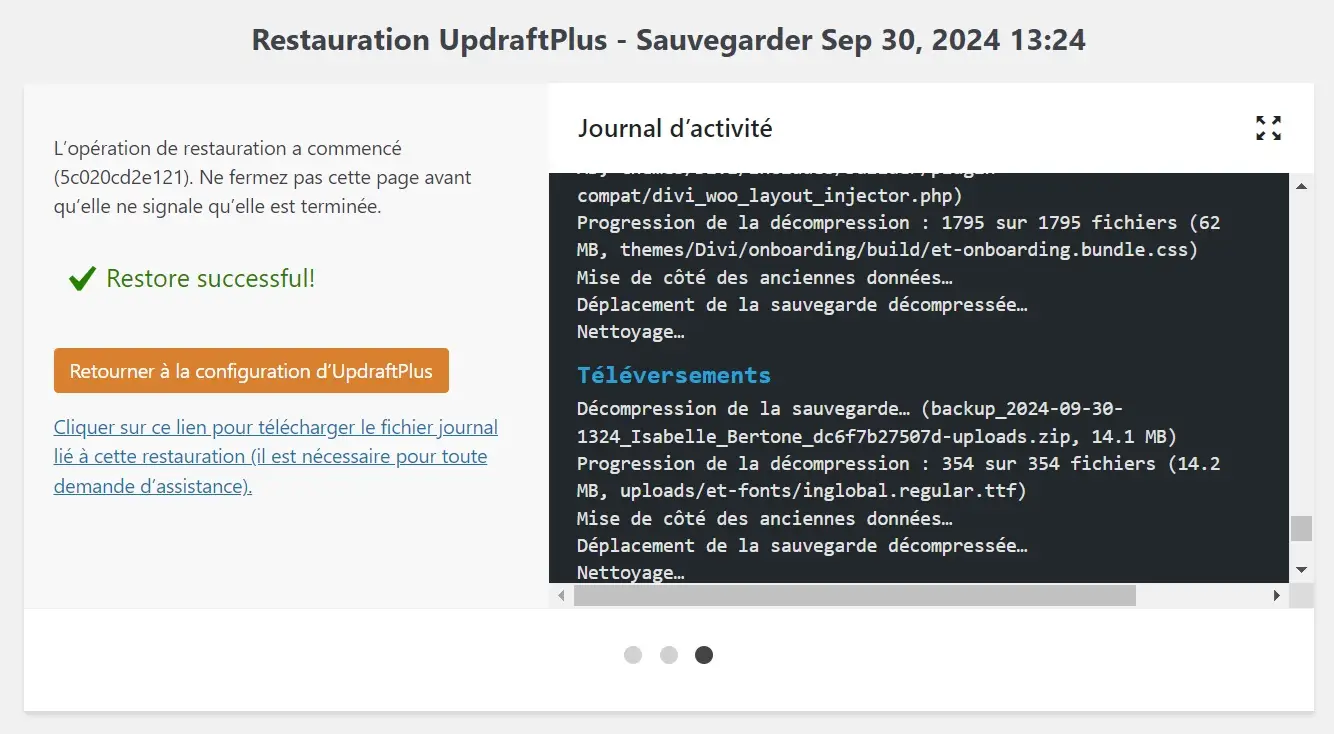This screenshot has height=734, width=1334.
Task: Select the third active step dot
Action: point(704,655)
